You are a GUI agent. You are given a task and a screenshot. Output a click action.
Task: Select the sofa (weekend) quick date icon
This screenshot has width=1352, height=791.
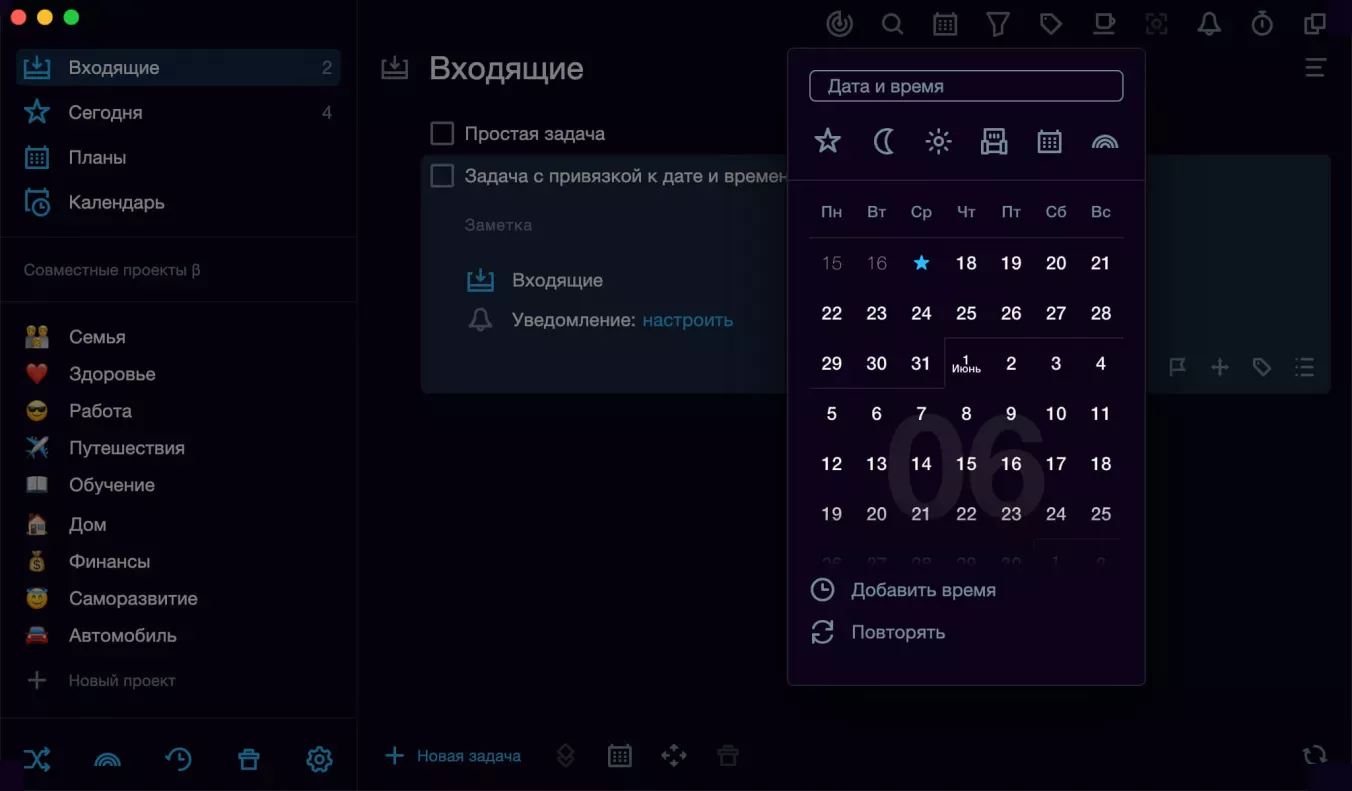click(994, 142)
